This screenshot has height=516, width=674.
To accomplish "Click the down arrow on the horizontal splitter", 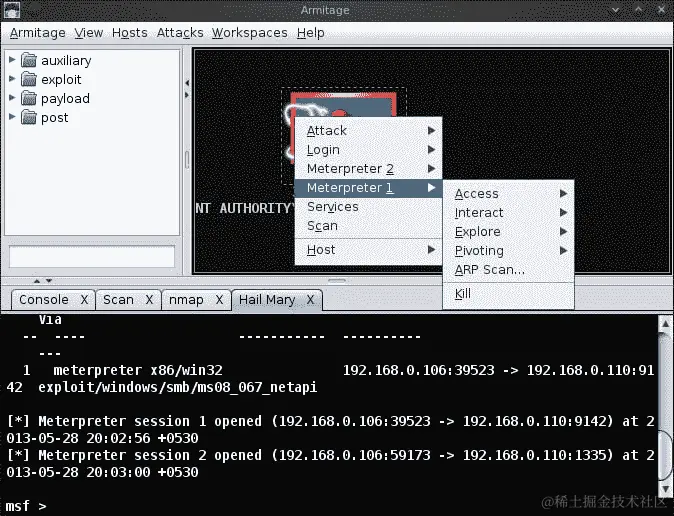I will click(x=49, y=281).
